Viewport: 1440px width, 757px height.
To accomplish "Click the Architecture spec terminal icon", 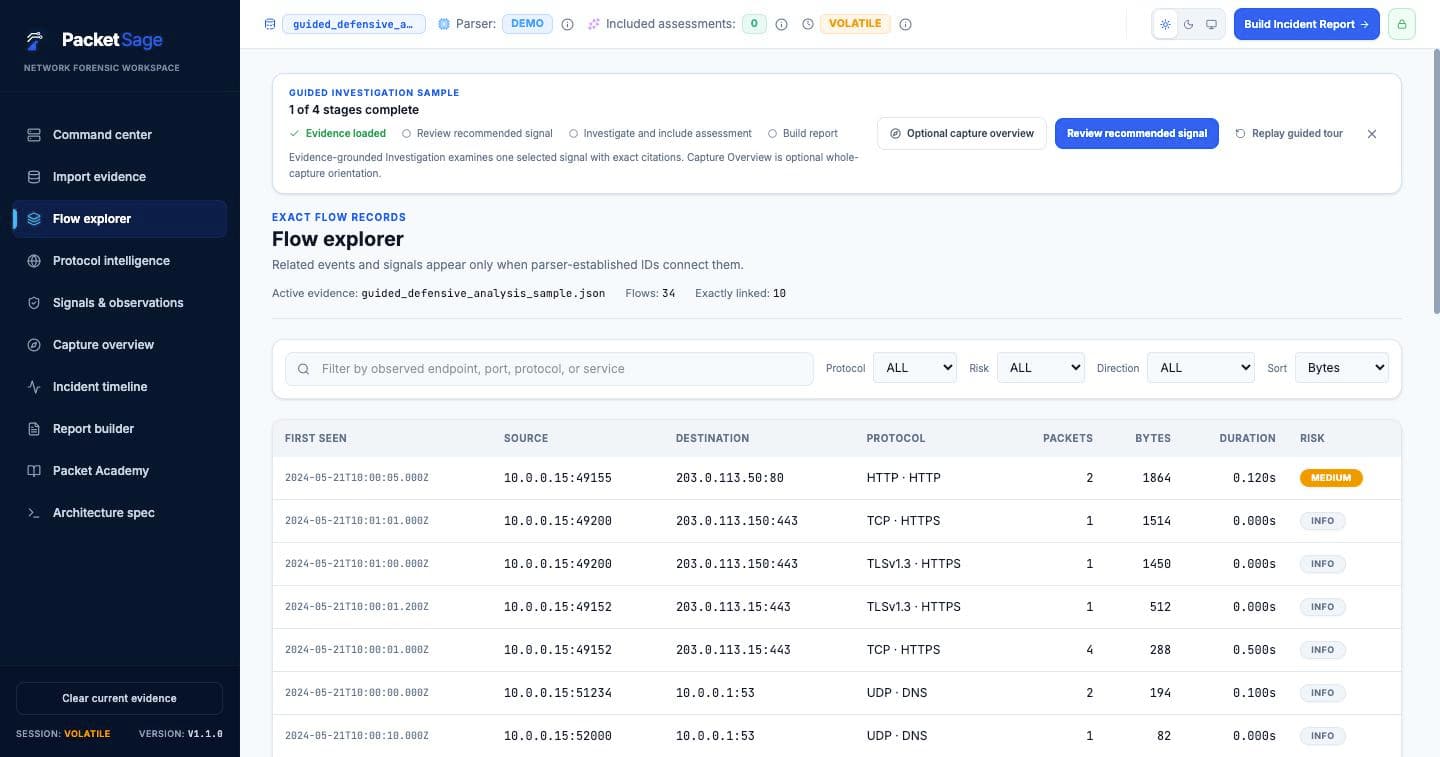I will point(34,513).
